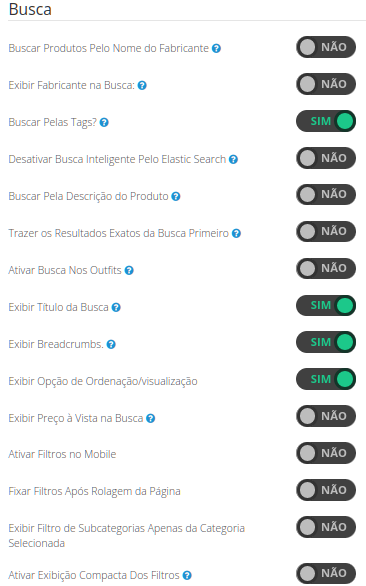Click help icon beside Buscar Produtos Pelo Nome do Fabricante

click(x=216, y=48)
